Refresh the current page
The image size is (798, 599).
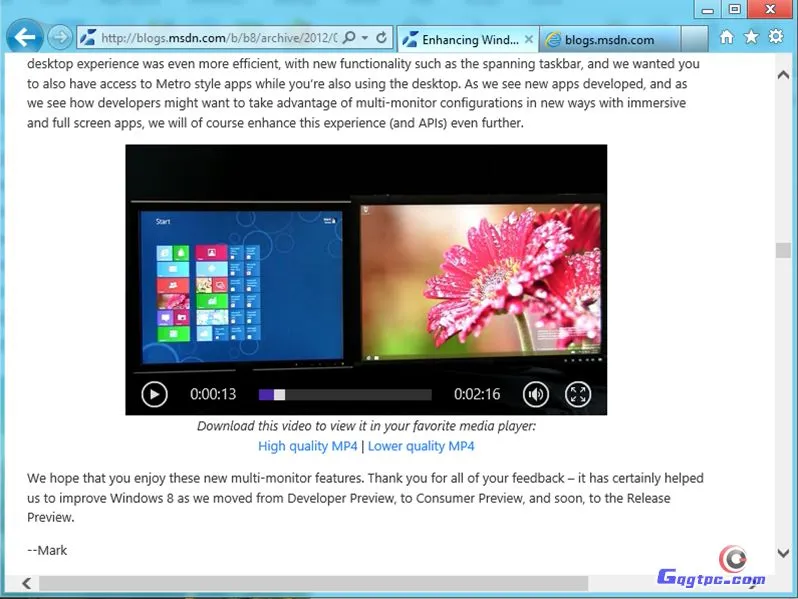click(382, 38)
